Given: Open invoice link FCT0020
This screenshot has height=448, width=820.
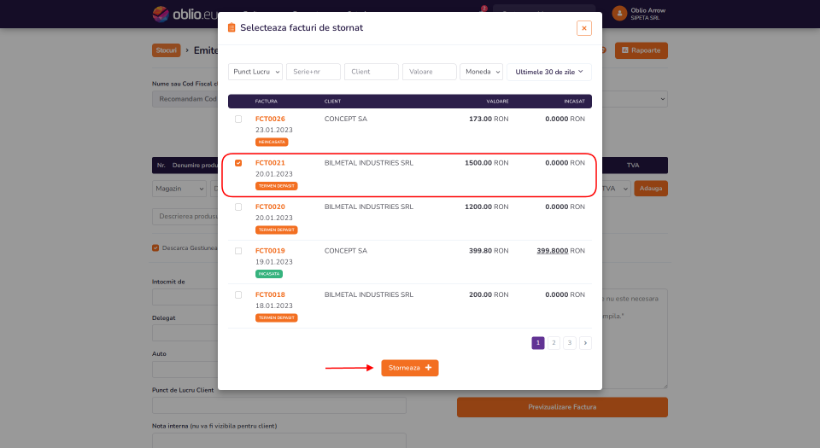Looking at the screenshot, I should point(270,207).
